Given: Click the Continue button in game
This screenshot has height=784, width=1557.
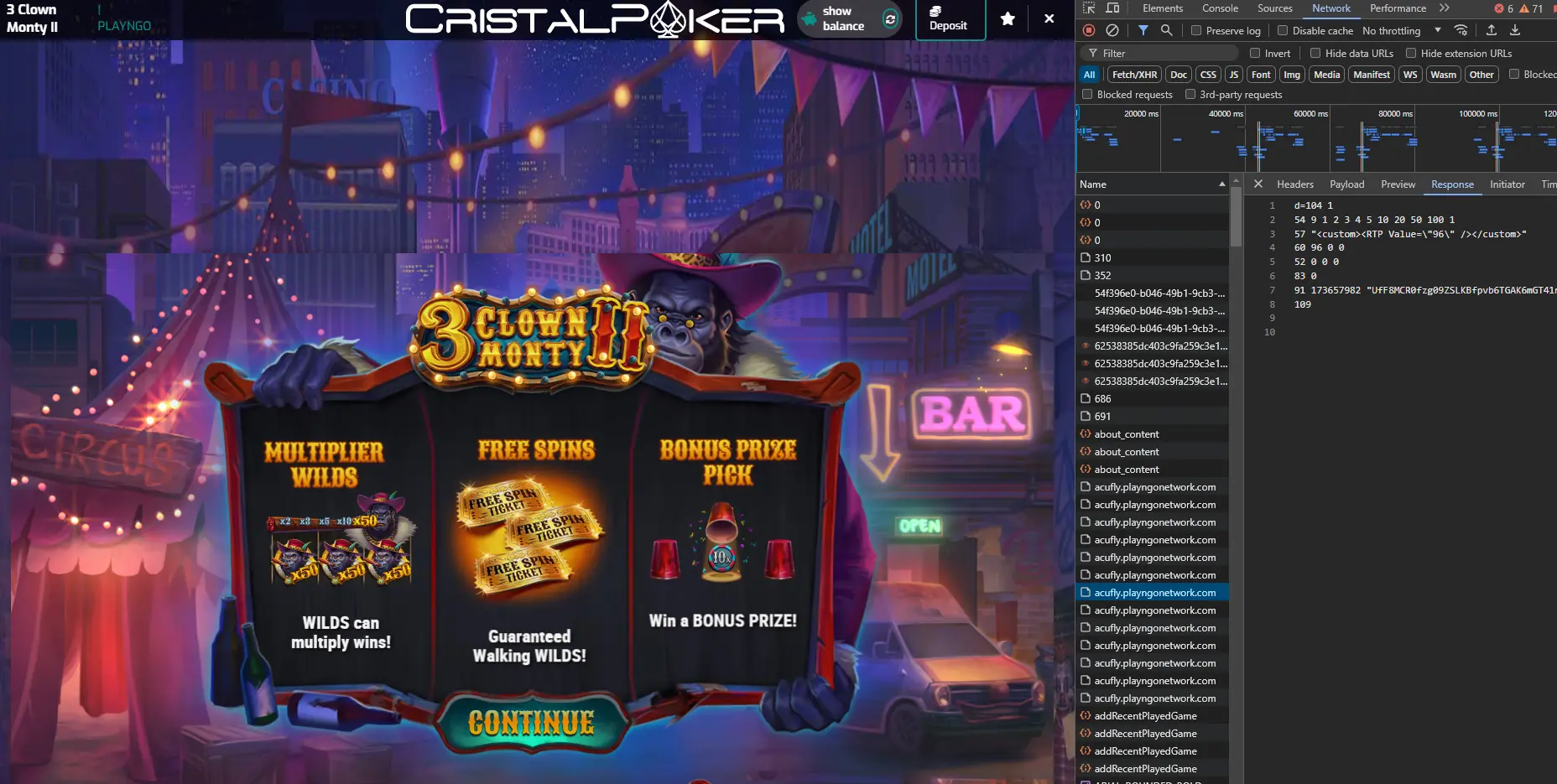Looking at the screenshot, I should coord(531,723).
